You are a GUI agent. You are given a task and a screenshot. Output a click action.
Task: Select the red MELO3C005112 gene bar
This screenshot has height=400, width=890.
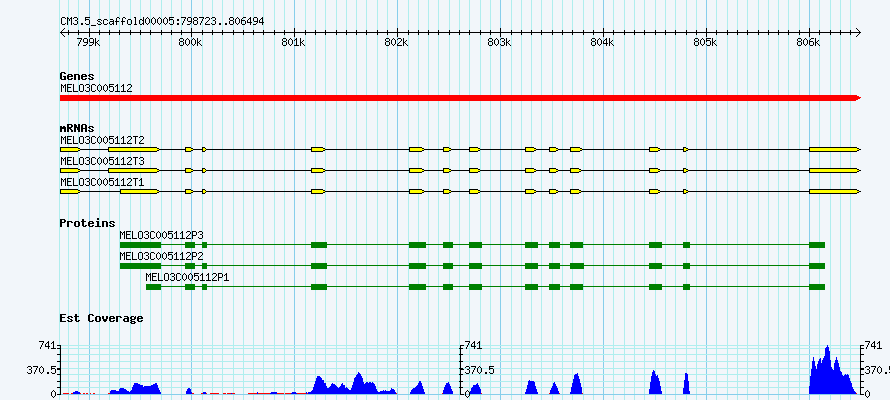pyautogui.click(x=460, y=98)
